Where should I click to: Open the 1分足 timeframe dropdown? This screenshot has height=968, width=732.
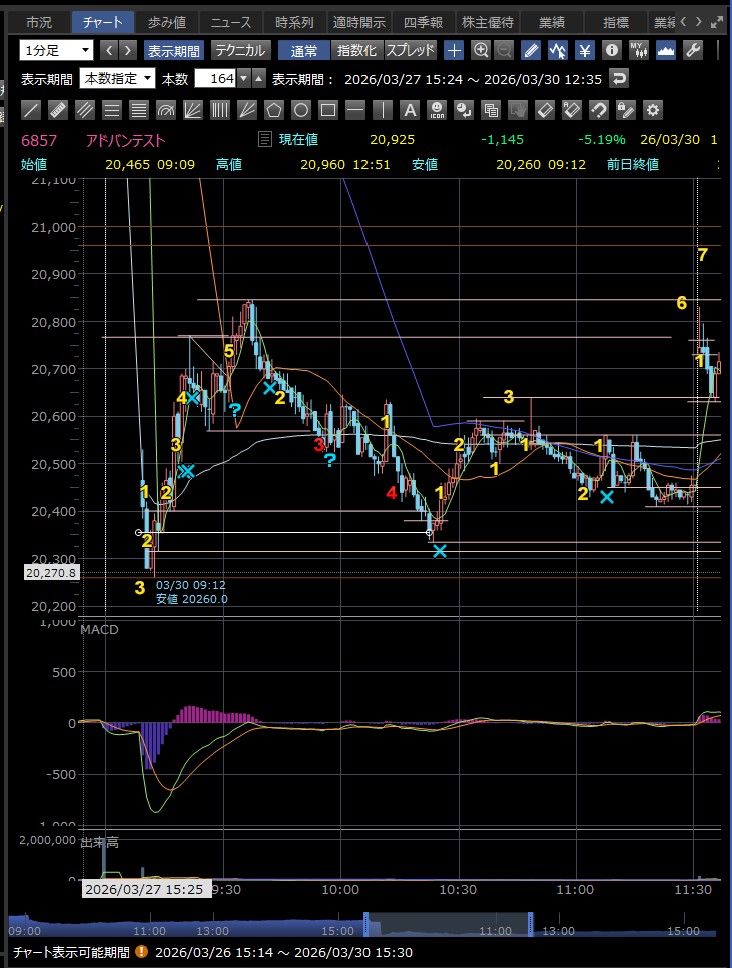pos(56,50)
